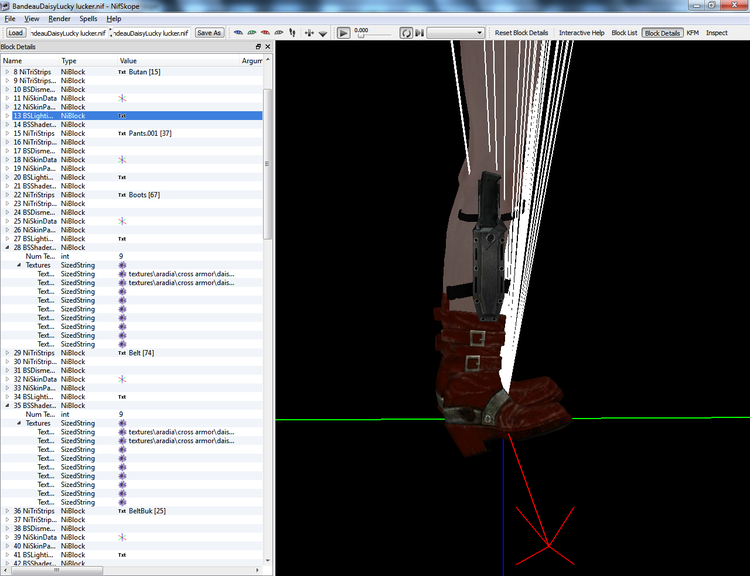Start animation with the Play button
750x576 pixels.
(343, 33)
